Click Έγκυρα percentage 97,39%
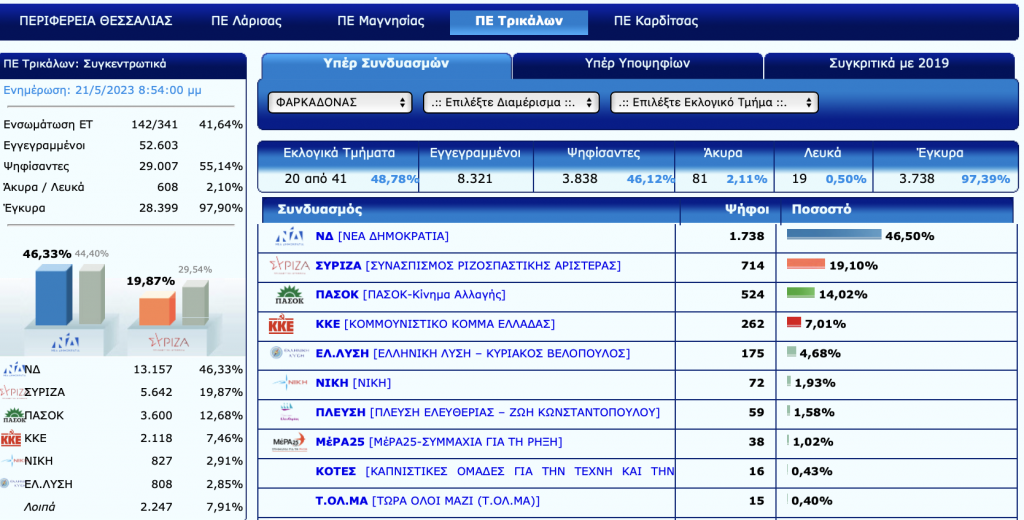 click(985, 178)
